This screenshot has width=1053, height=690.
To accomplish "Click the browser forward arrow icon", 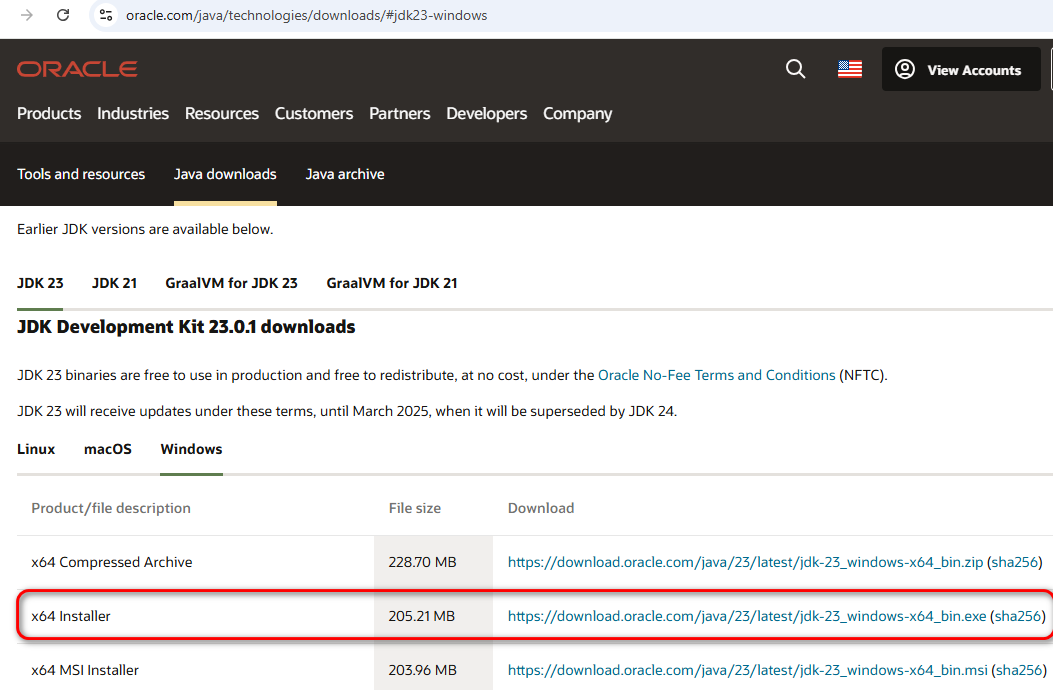I will pos(27,15).
